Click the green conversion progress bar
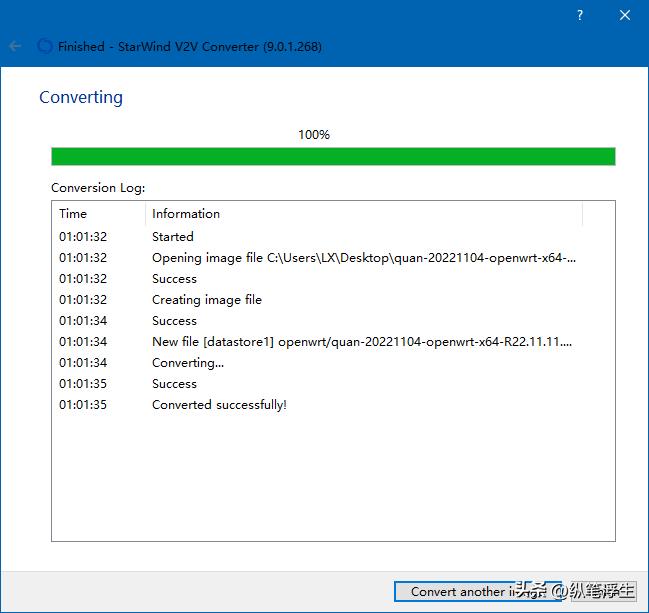The height and width of the screenshot is (613, 649). (x=333, y=156)
